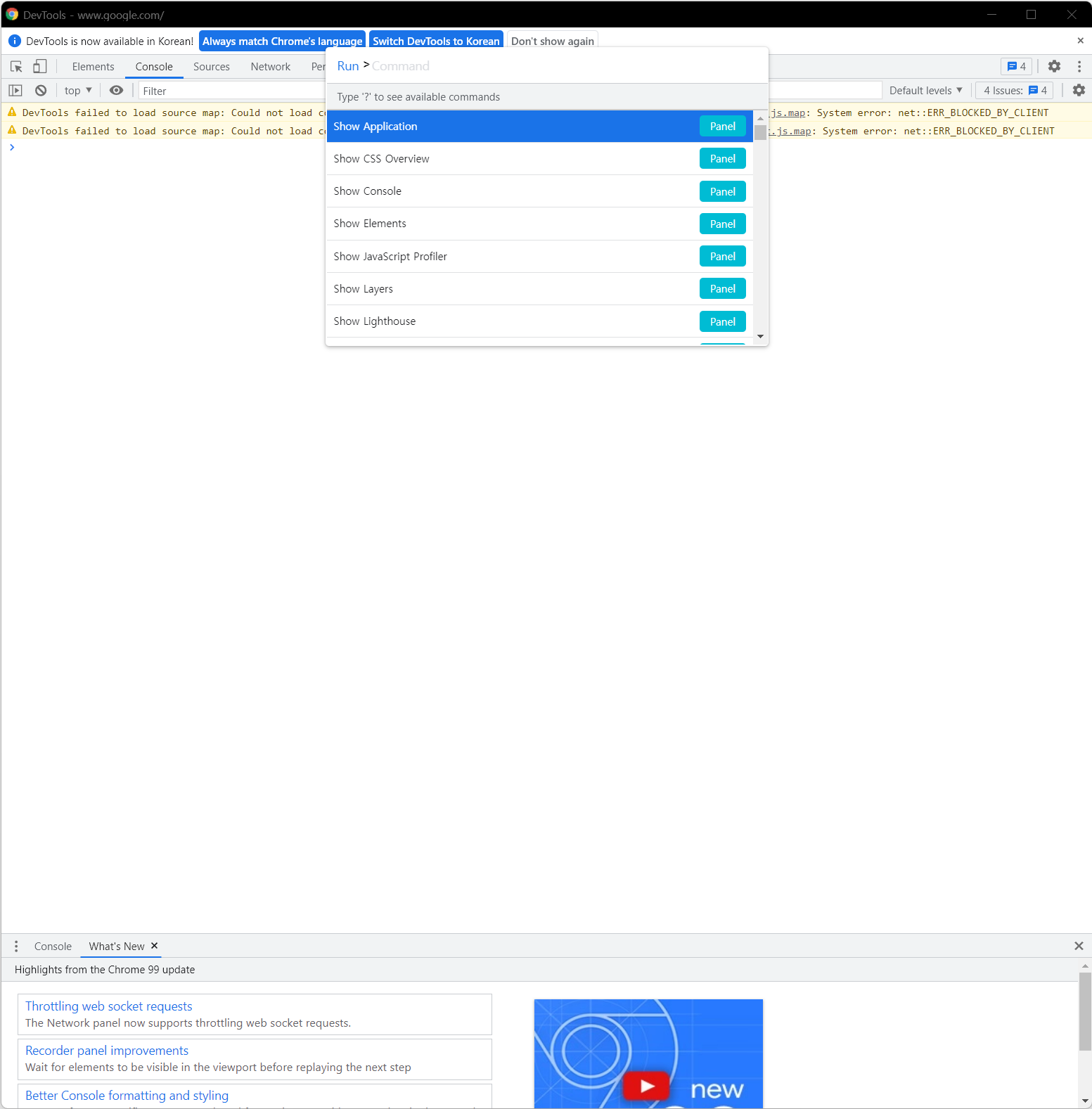Screen dimensions: 1092x1109
Task: Click Highlights from the Chrome 99 update text
Action: (x=105, y=970)
